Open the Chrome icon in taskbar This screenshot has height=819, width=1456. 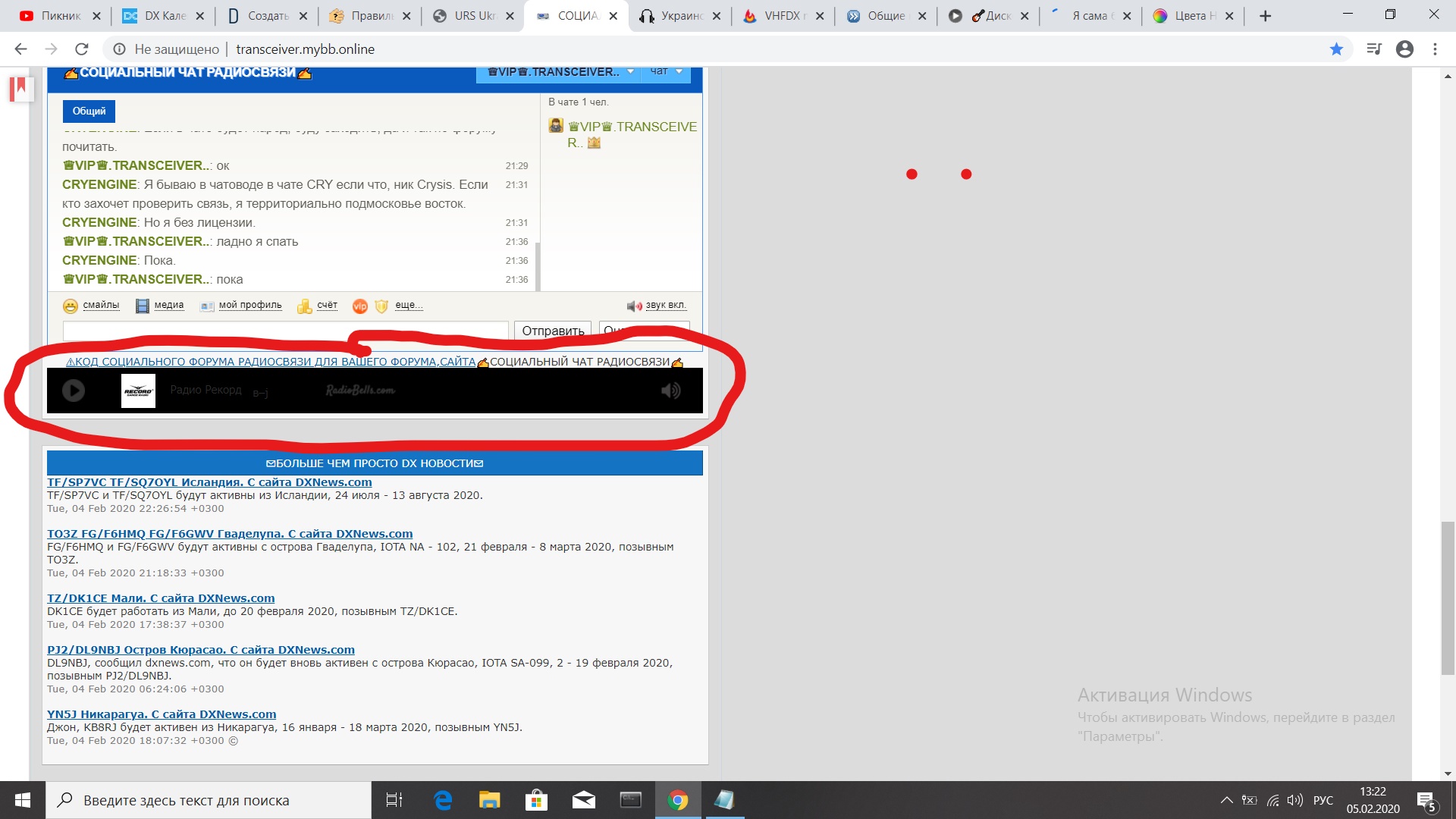[677, 800]
